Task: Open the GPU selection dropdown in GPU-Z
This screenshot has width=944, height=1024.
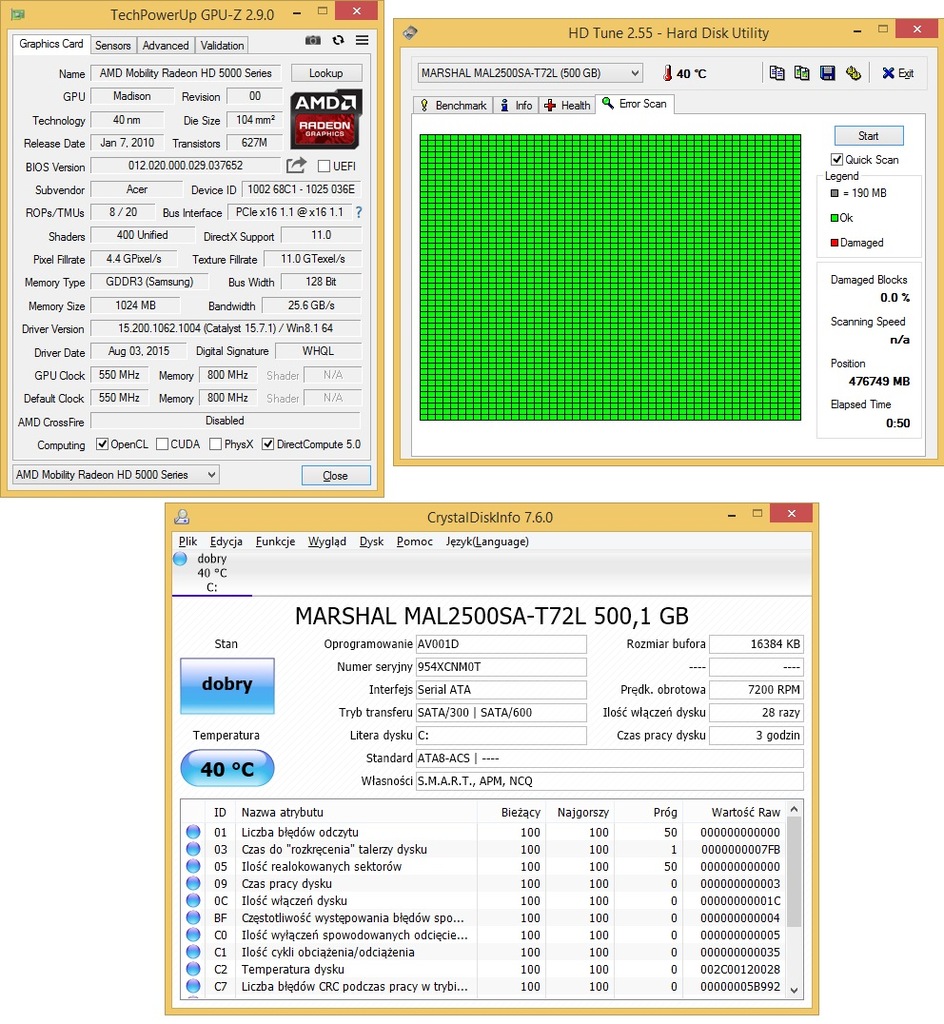Action: click(116, 475)
